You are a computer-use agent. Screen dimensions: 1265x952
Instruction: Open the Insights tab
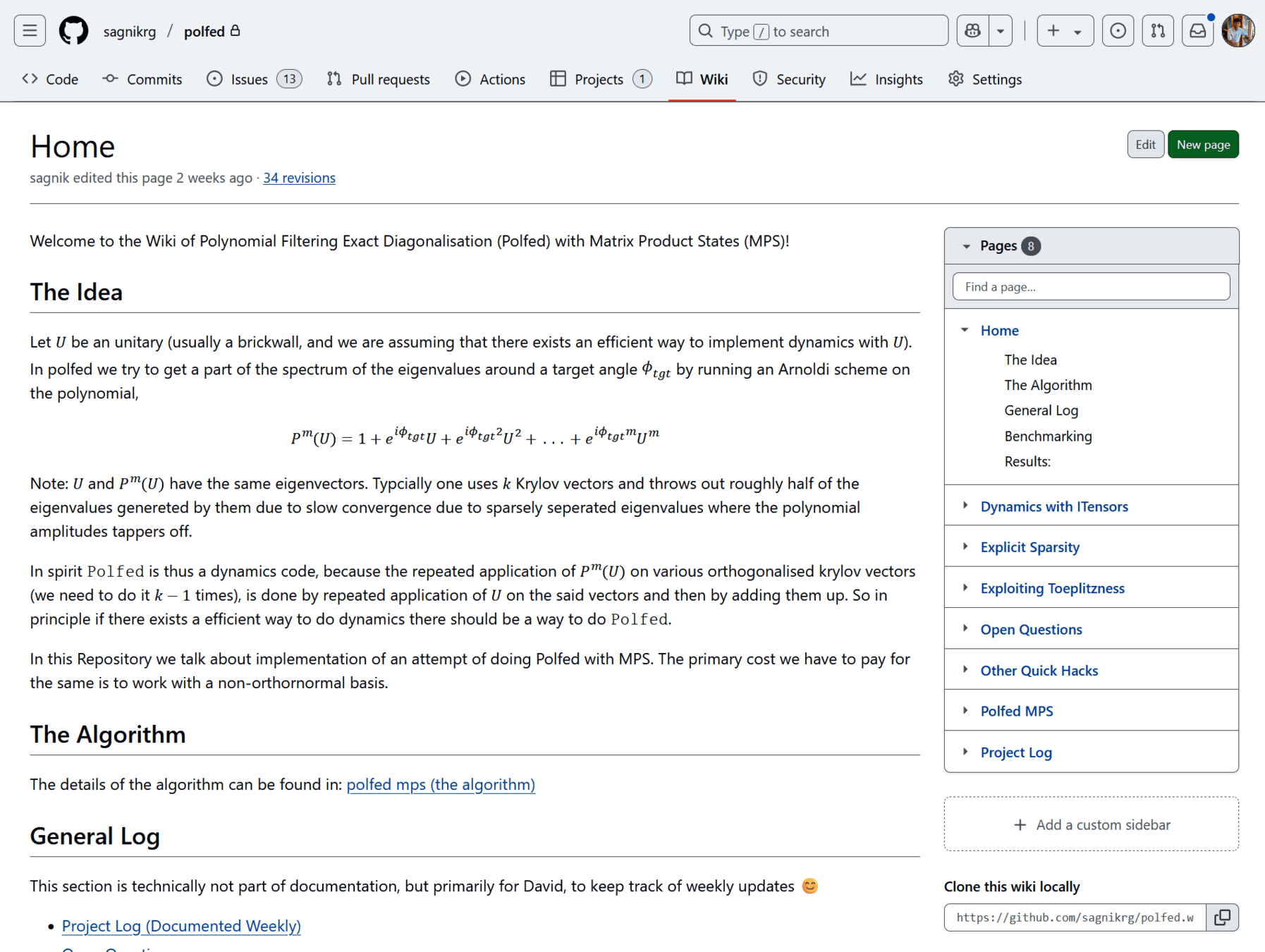tap(887, 79)
